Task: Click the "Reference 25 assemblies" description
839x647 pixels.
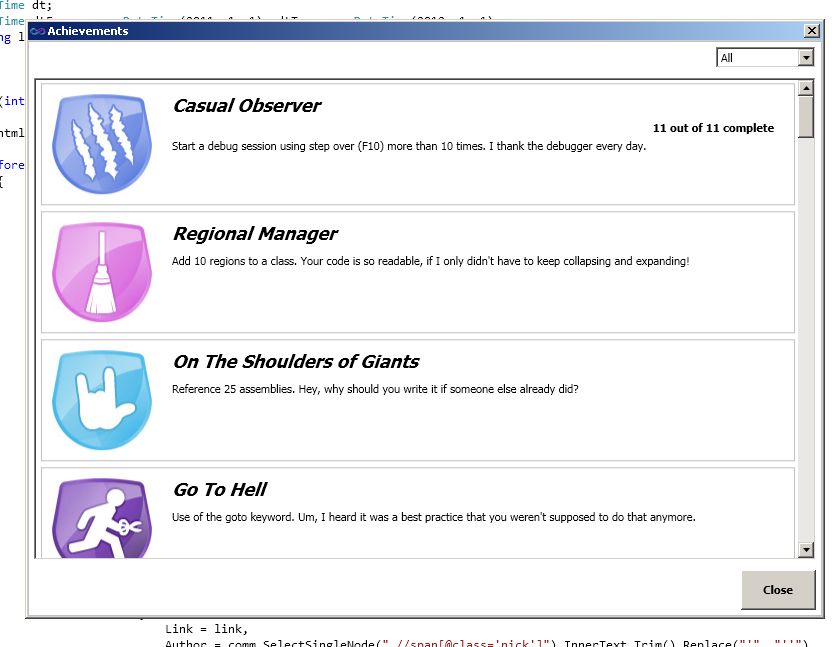Action: click(375, 389)
